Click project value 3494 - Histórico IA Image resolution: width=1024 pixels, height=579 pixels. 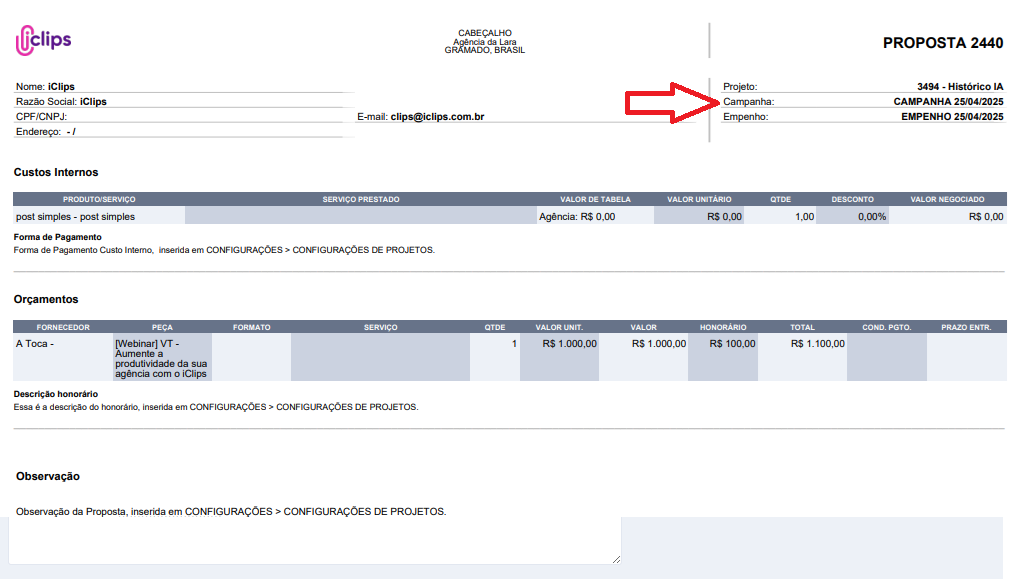click(x=960, y=87)
